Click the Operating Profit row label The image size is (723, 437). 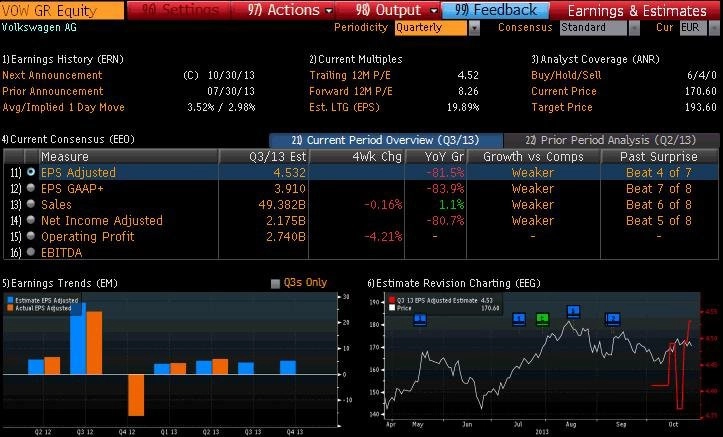[88, 237]
